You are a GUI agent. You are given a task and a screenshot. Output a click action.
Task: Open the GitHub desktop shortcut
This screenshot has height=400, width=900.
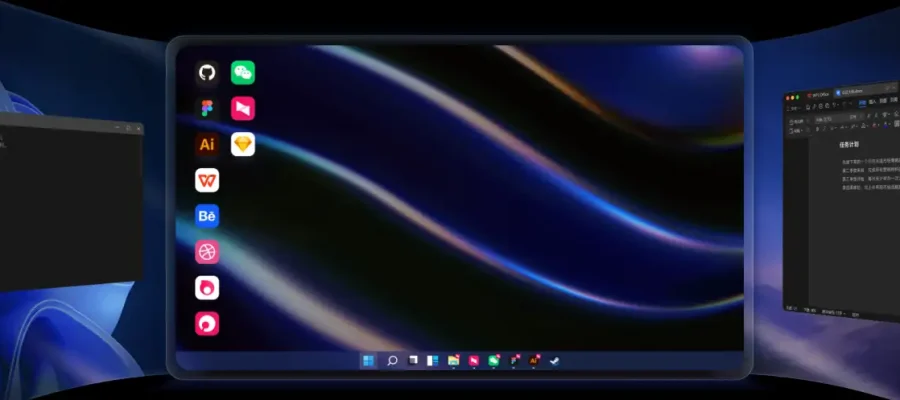[207, 73]
